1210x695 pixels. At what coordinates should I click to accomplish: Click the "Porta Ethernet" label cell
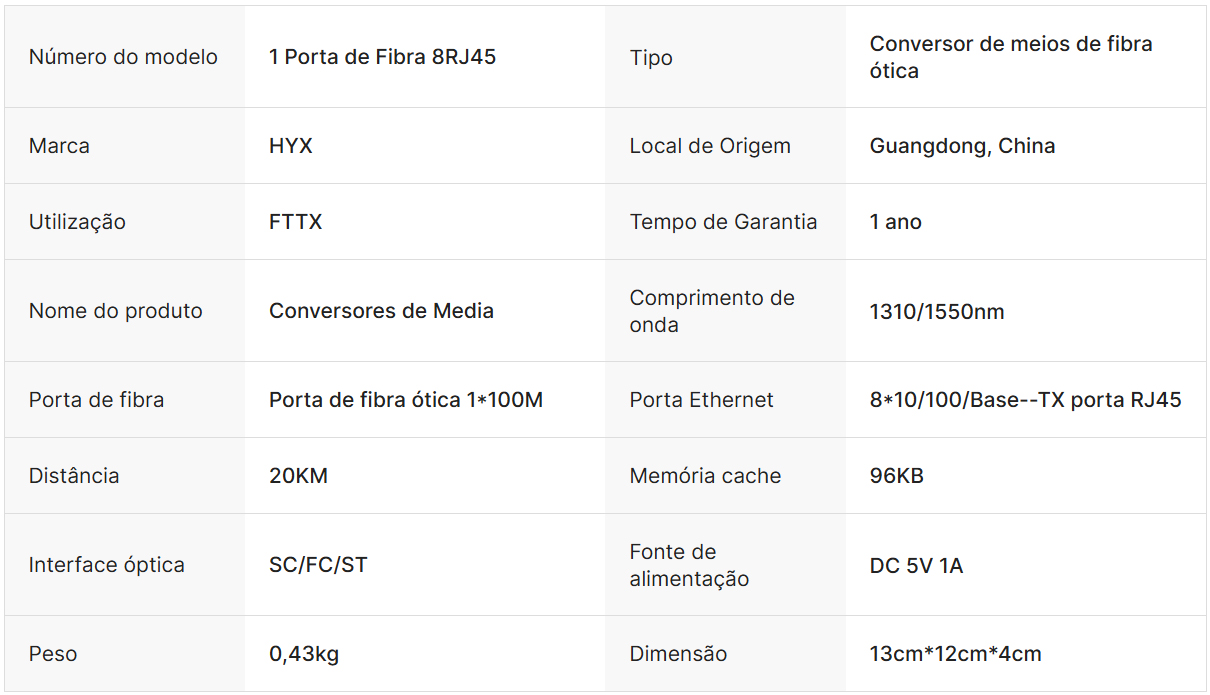click(701, 400)
